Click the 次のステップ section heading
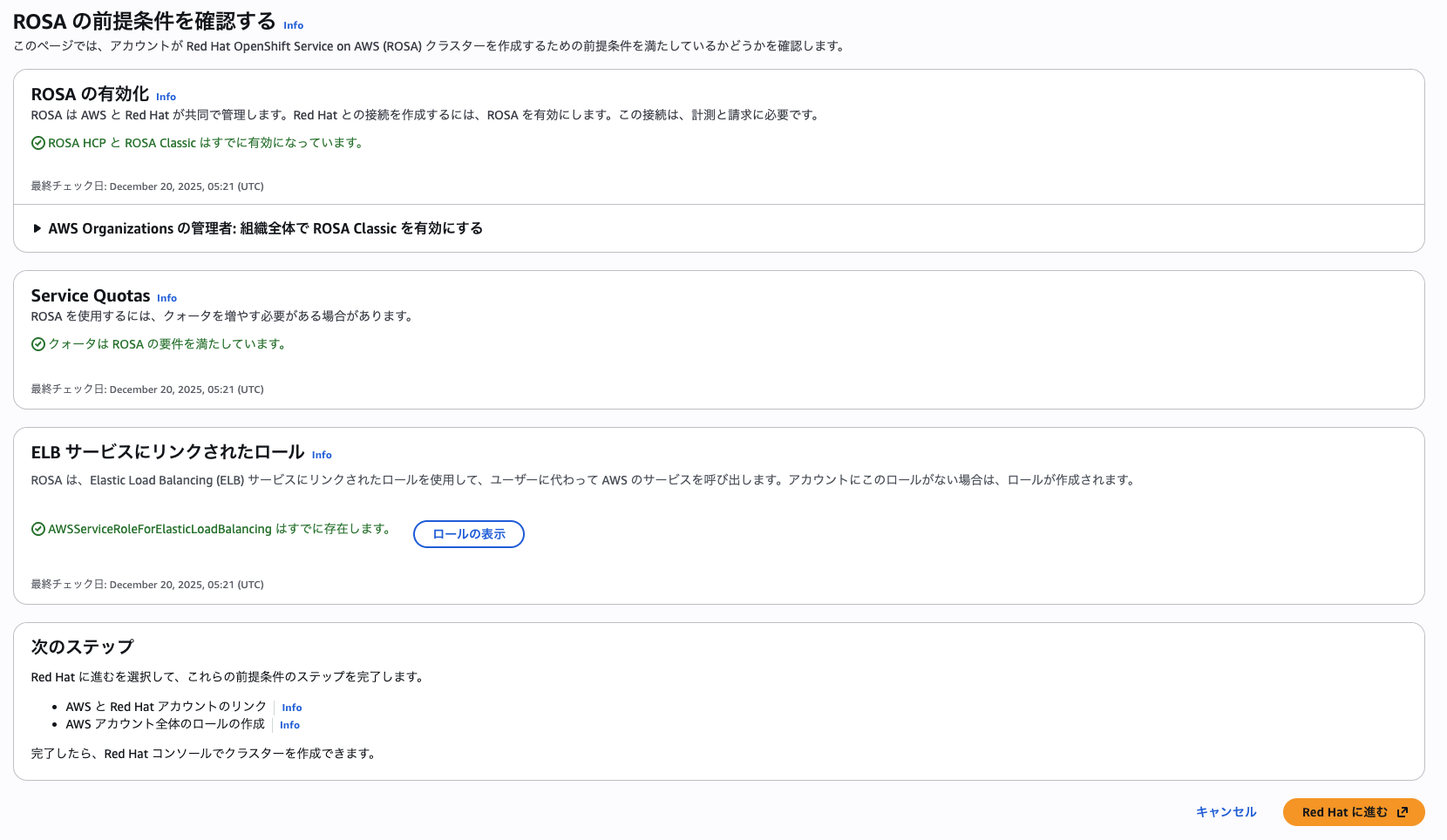Image resolution: width=1447 pixels, height=840 pixels. point(83,647)
